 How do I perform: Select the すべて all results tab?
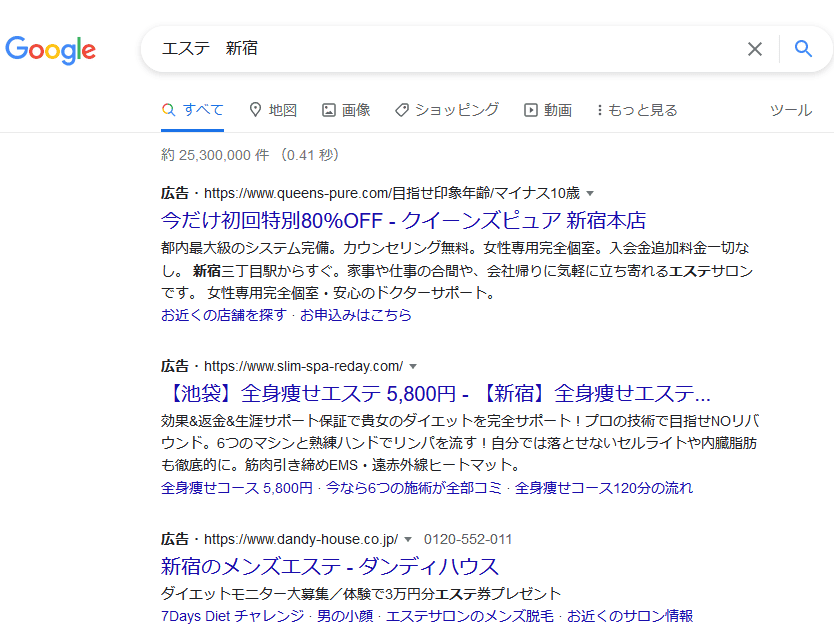point(193,110)
